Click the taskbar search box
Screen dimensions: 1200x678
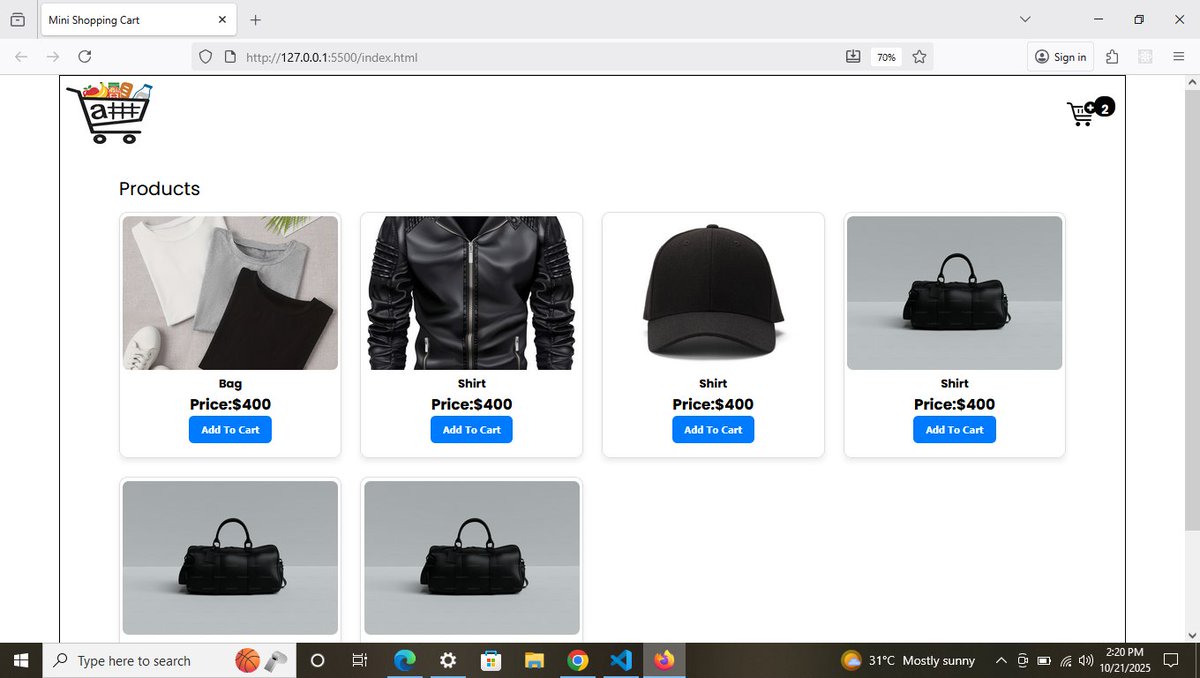(x=170, y=661)
